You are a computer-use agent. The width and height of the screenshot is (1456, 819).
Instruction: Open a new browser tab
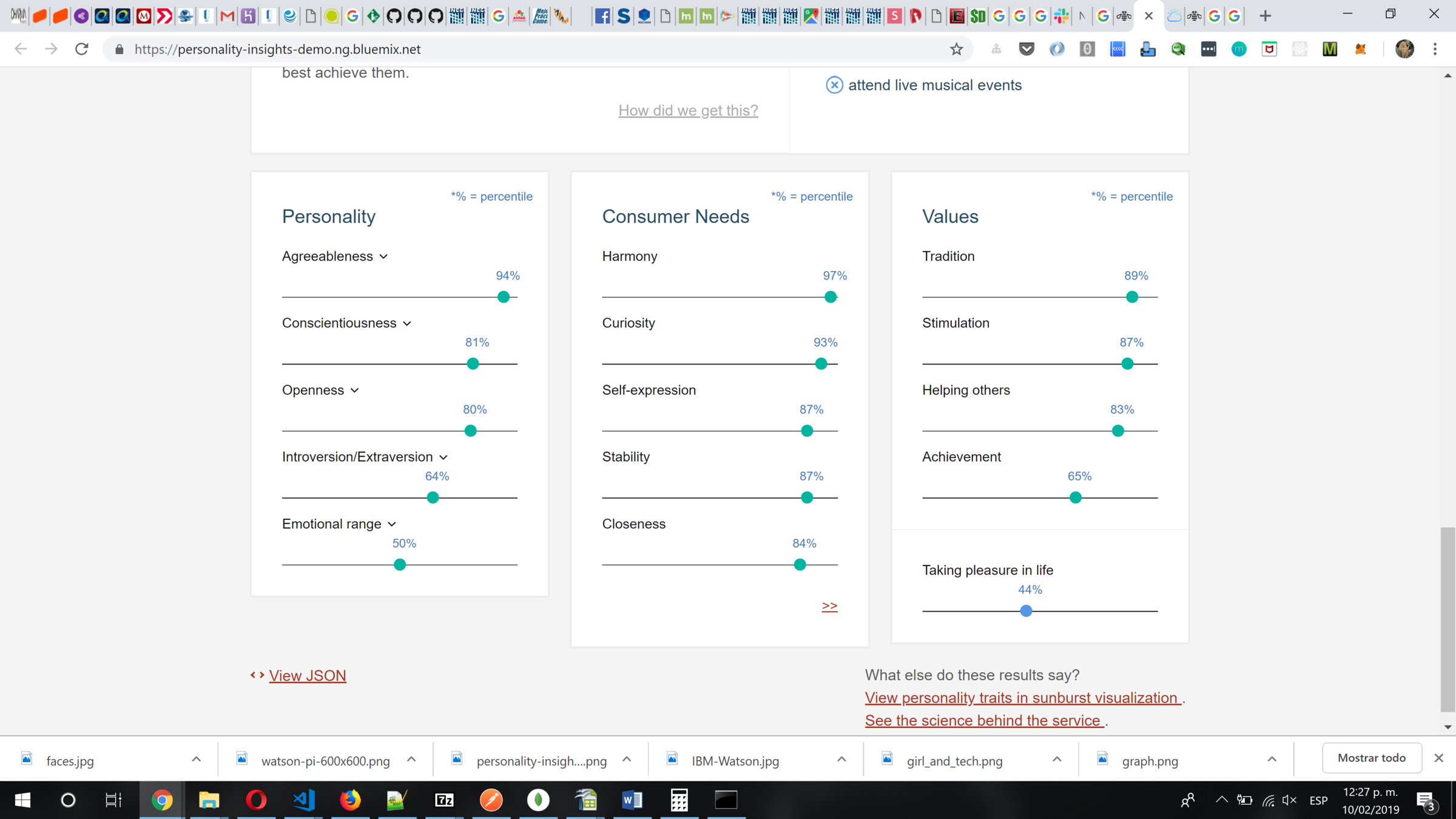pyautogui.click(x=1266, y=16)
